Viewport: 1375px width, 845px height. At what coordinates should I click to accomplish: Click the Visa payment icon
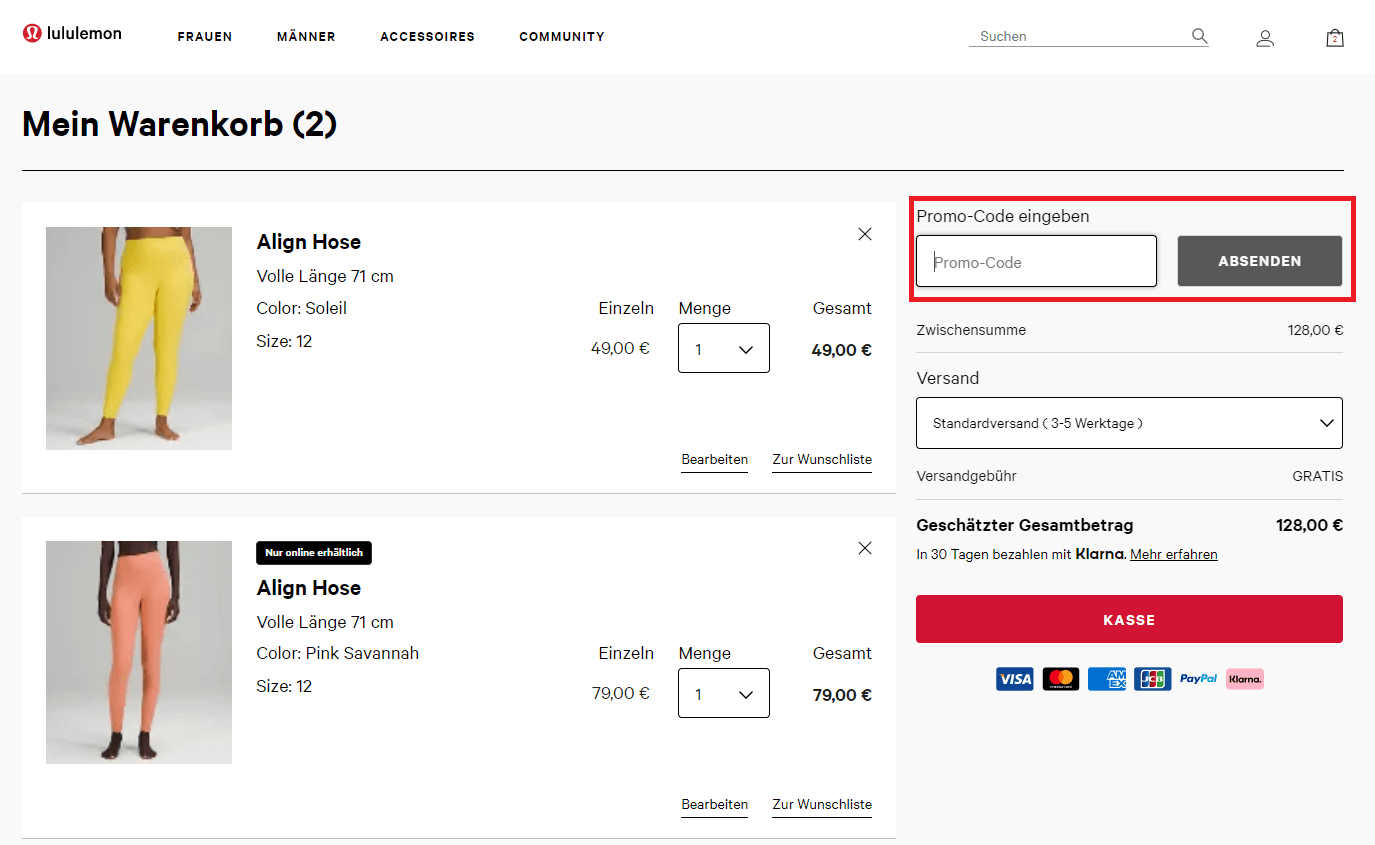pyautogui.click(x=1015, y=679)
